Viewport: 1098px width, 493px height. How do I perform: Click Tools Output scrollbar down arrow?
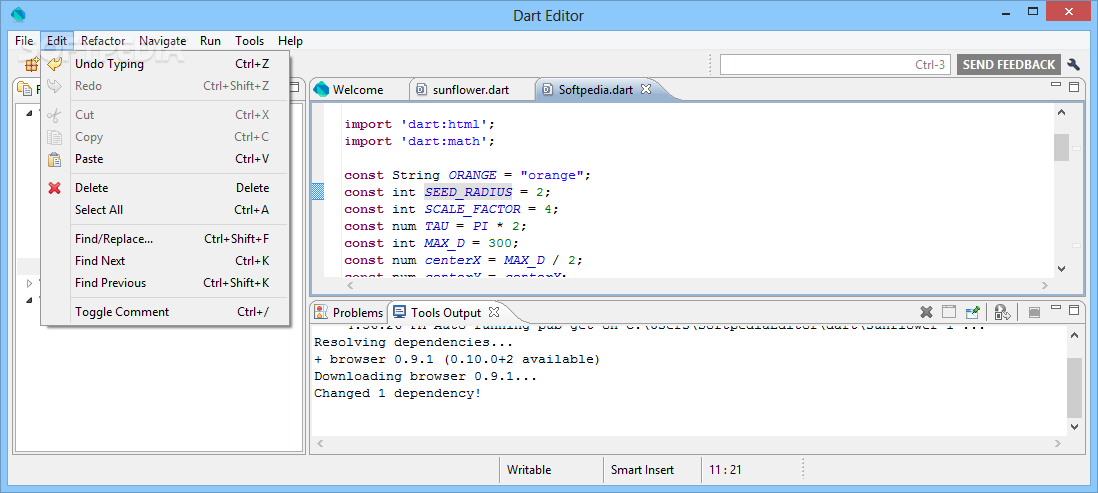[1074, 426]
